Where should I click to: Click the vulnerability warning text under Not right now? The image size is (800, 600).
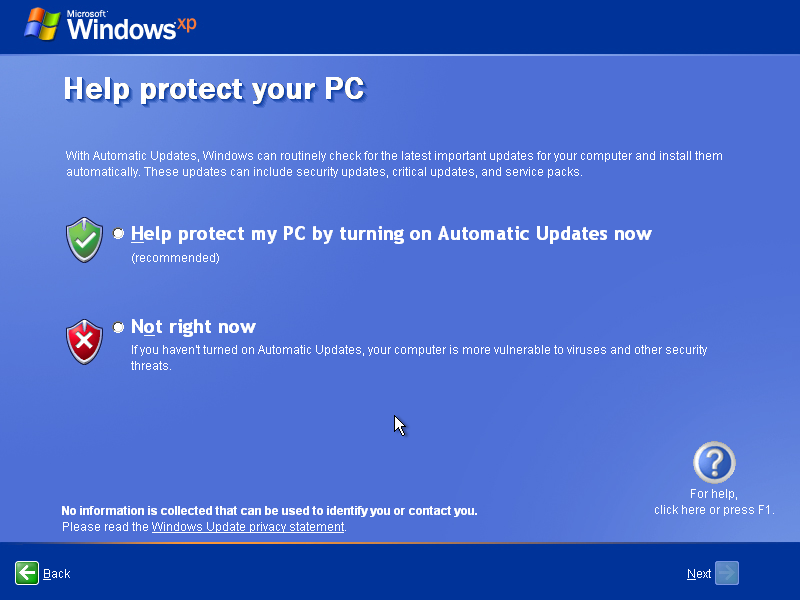(x=419, y=357)
